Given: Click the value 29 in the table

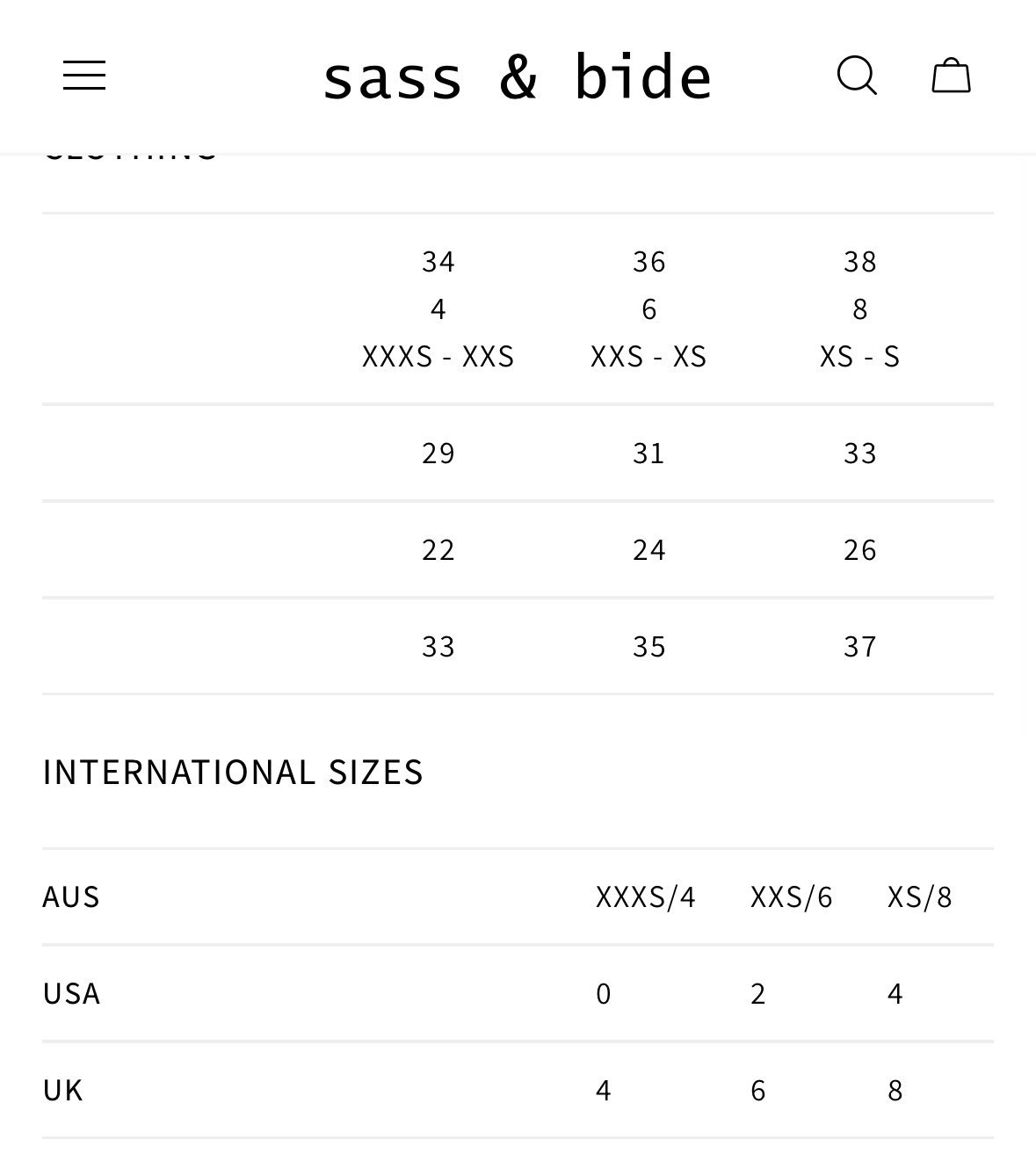Looking at the screenshot, I should coord(438,454).
